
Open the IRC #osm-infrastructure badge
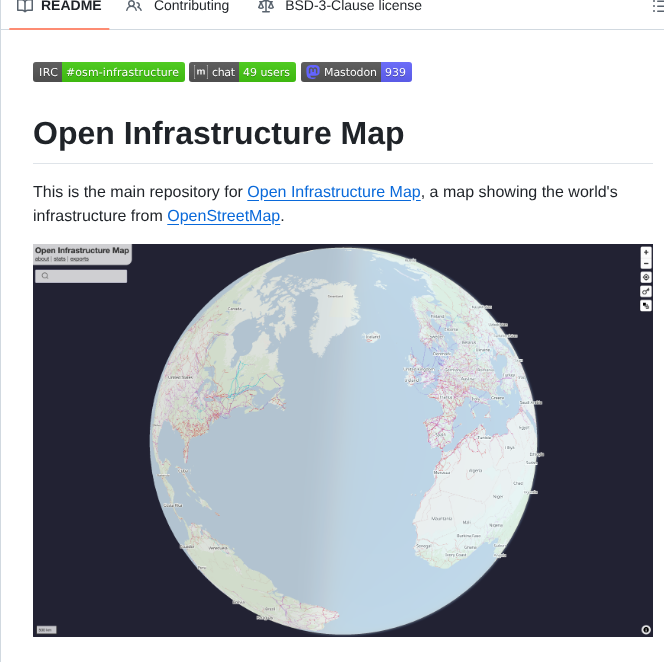pyautogui.click(x=109, y=72)
